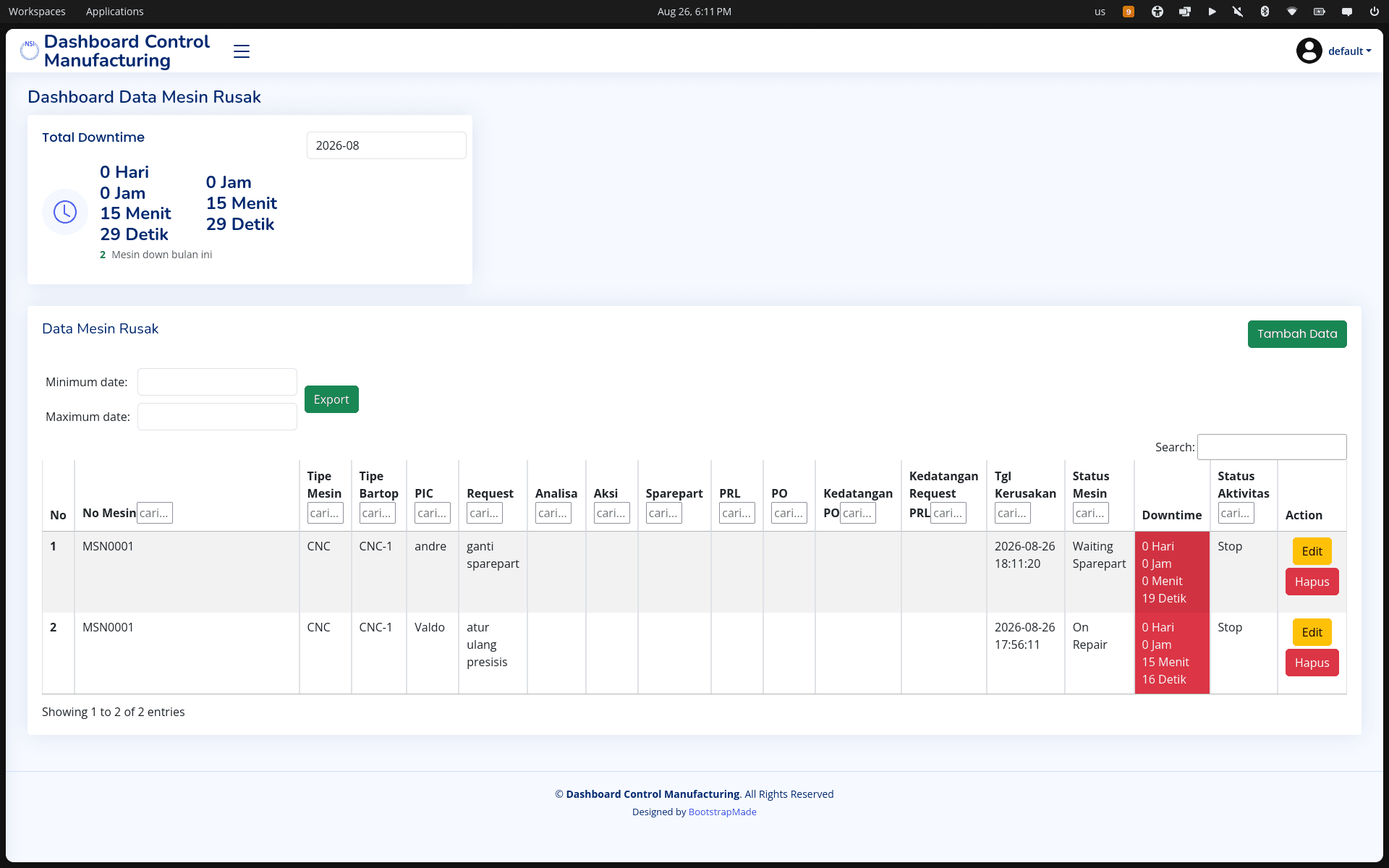Click the Dashboard Control Manufacturing footer text
Viewport: 1389px width, 868px height.
653,794
